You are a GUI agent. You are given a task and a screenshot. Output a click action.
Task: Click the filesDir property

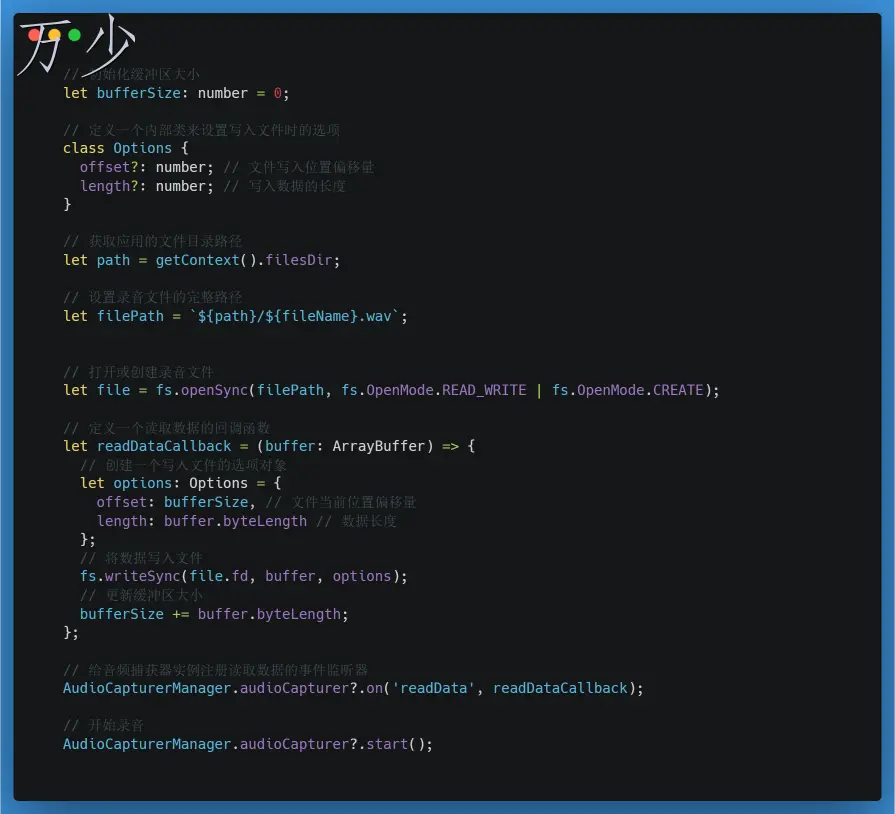(x=302, y=260)
